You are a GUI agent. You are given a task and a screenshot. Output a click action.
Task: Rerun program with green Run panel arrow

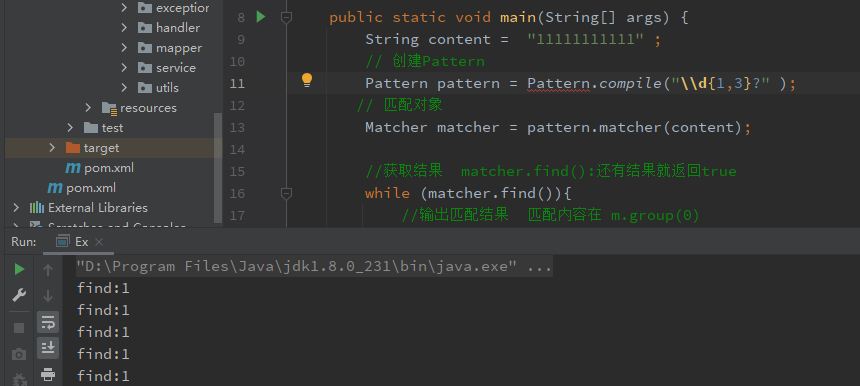pos(19,269)
